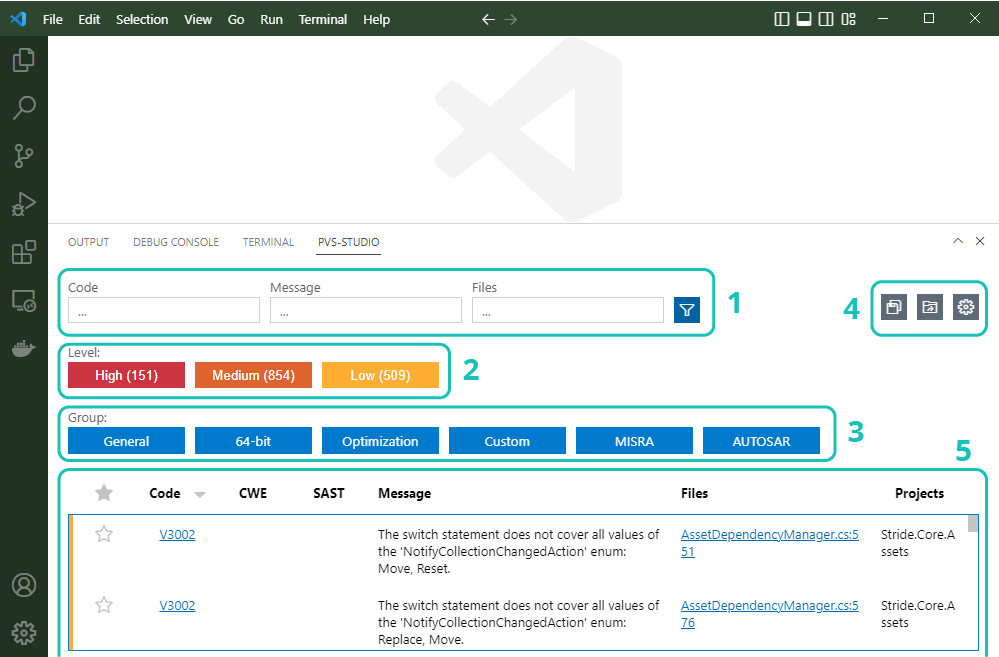Click the Message filter input field
Viewport: 999px width, 657px height.
366,310
